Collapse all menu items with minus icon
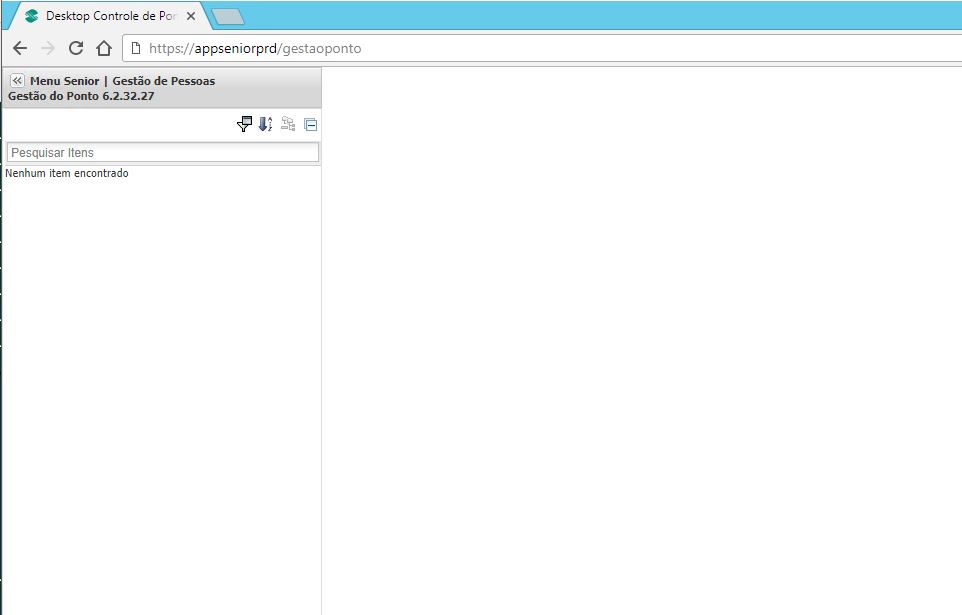962x615 pixels. click(310, 125)
